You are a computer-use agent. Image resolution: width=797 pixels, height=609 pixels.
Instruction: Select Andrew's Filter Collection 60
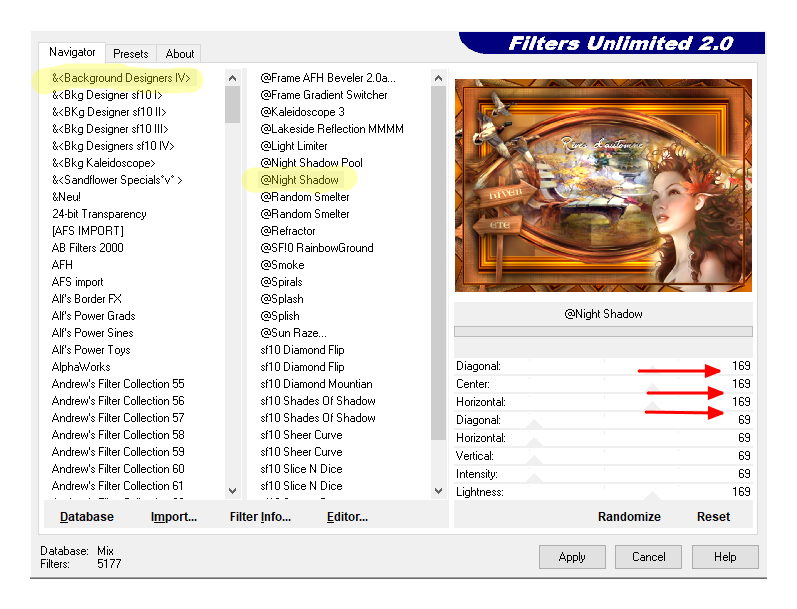(x=118, y=469)
